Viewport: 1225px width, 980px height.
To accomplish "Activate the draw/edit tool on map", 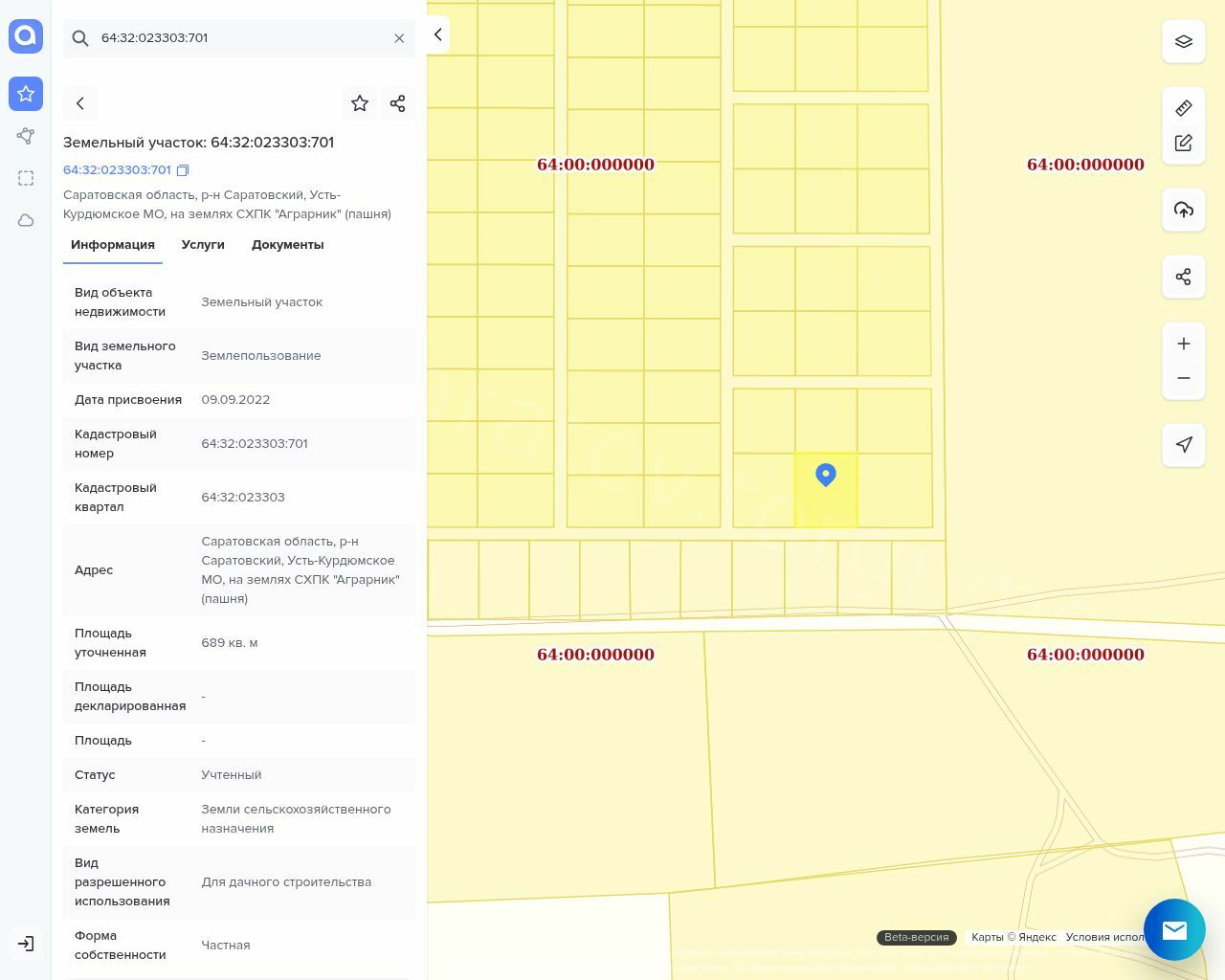I will click(x=1183, y=143).
